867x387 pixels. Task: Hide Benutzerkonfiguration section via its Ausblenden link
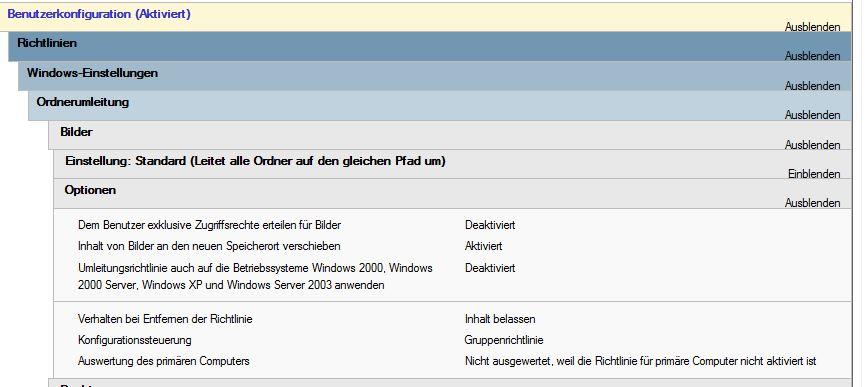812,27
